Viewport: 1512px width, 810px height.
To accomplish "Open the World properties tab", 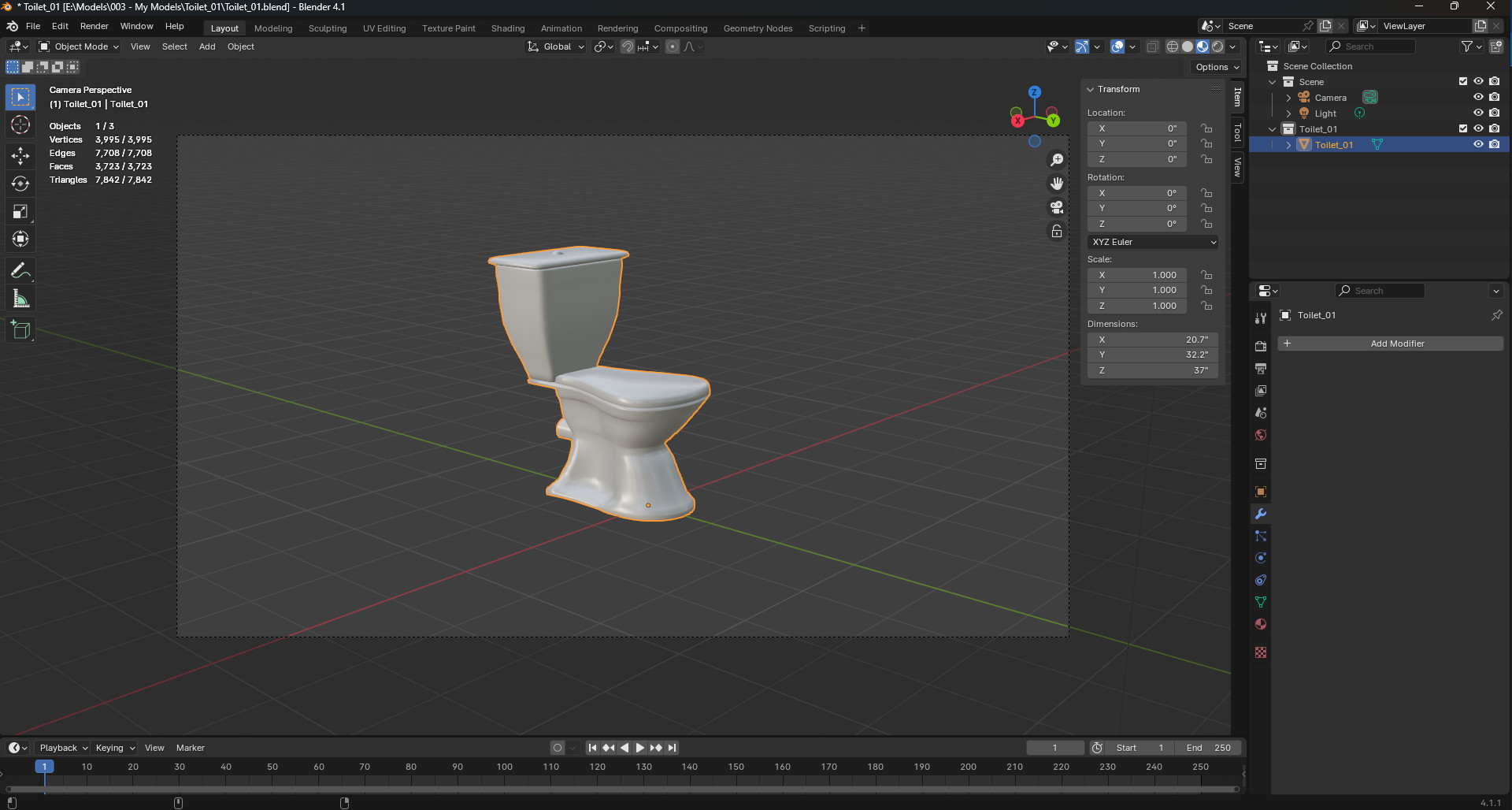I will (1261, 435).
